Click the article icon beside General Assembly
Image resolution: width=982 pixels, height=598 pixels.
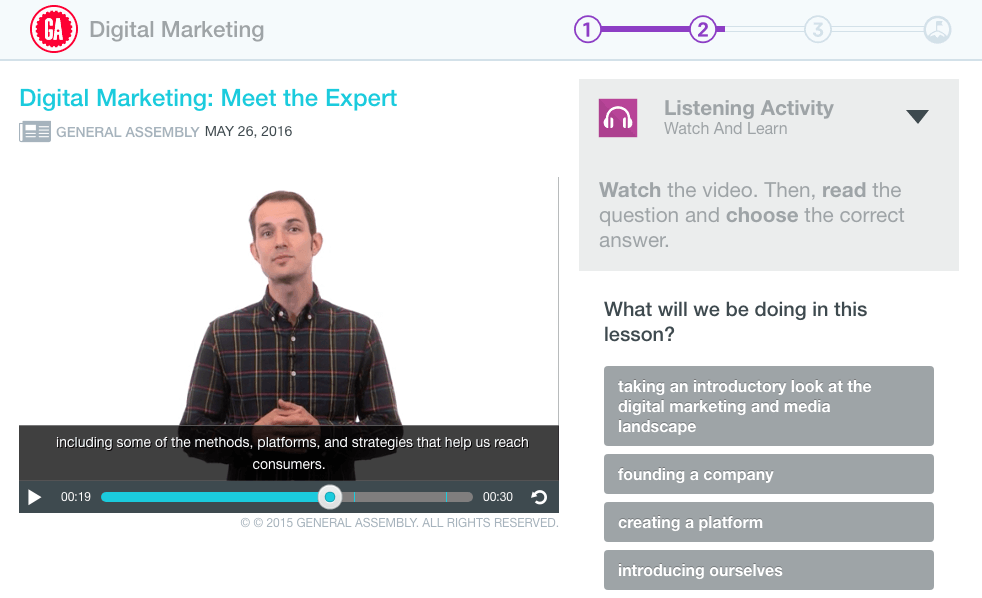pos(35,132)
